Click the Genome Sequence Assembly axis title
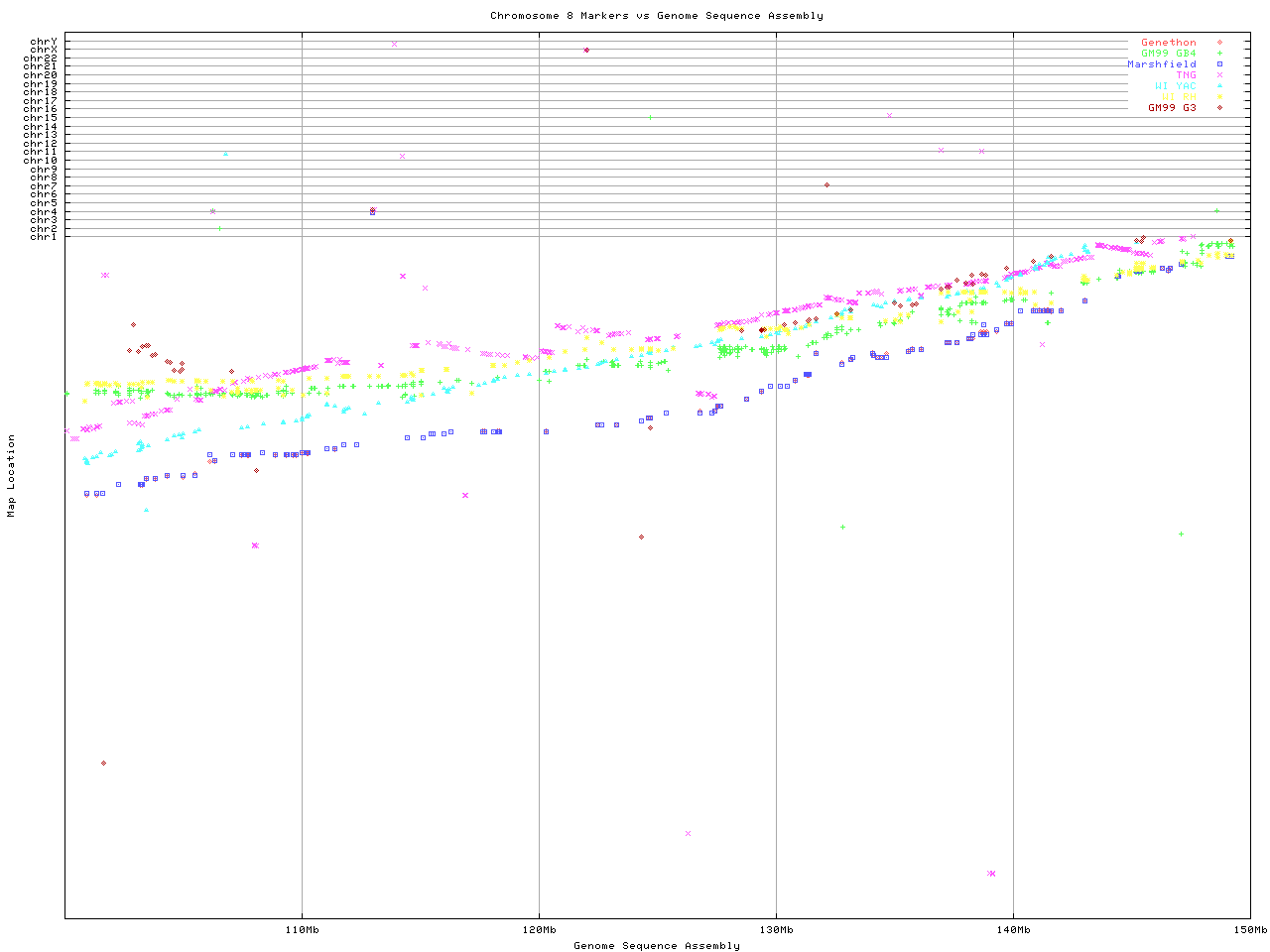 point(656,946)
